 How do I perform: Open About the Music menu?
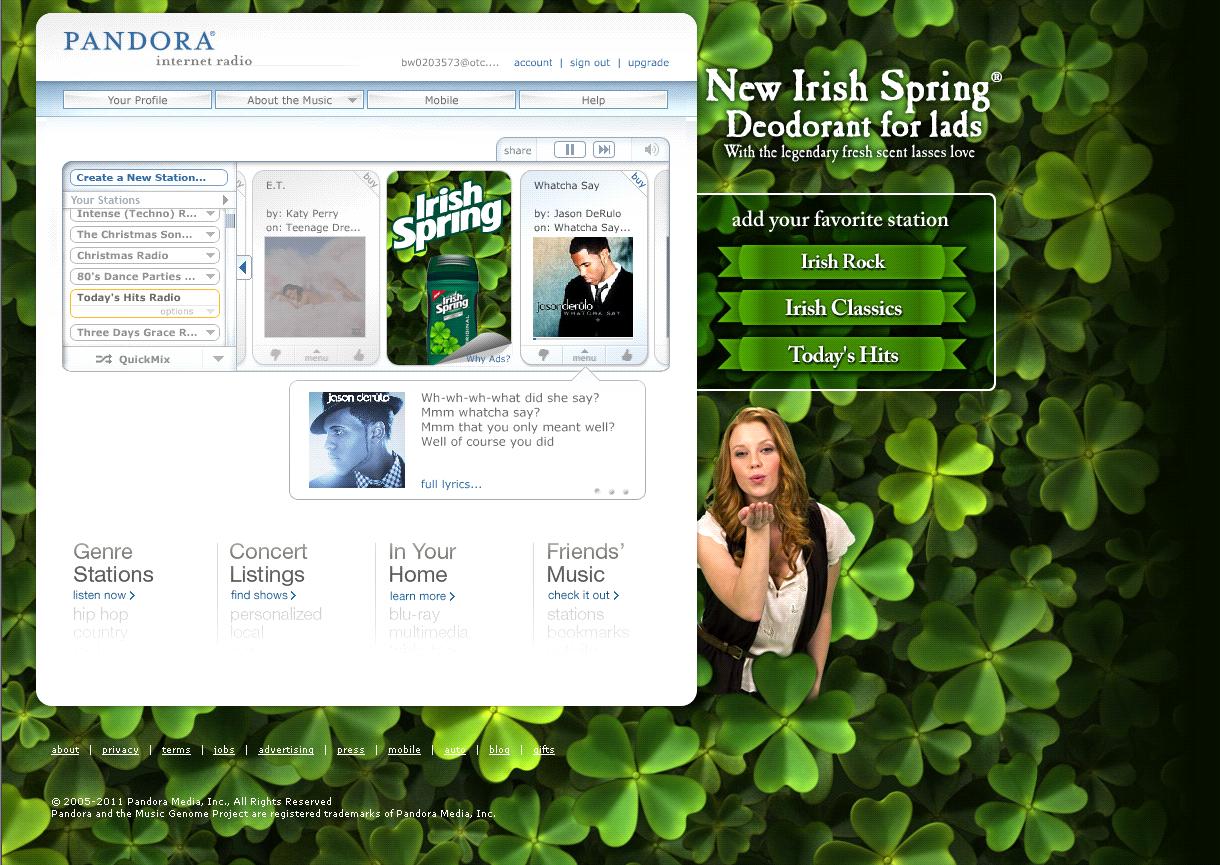tap(289, 100)
